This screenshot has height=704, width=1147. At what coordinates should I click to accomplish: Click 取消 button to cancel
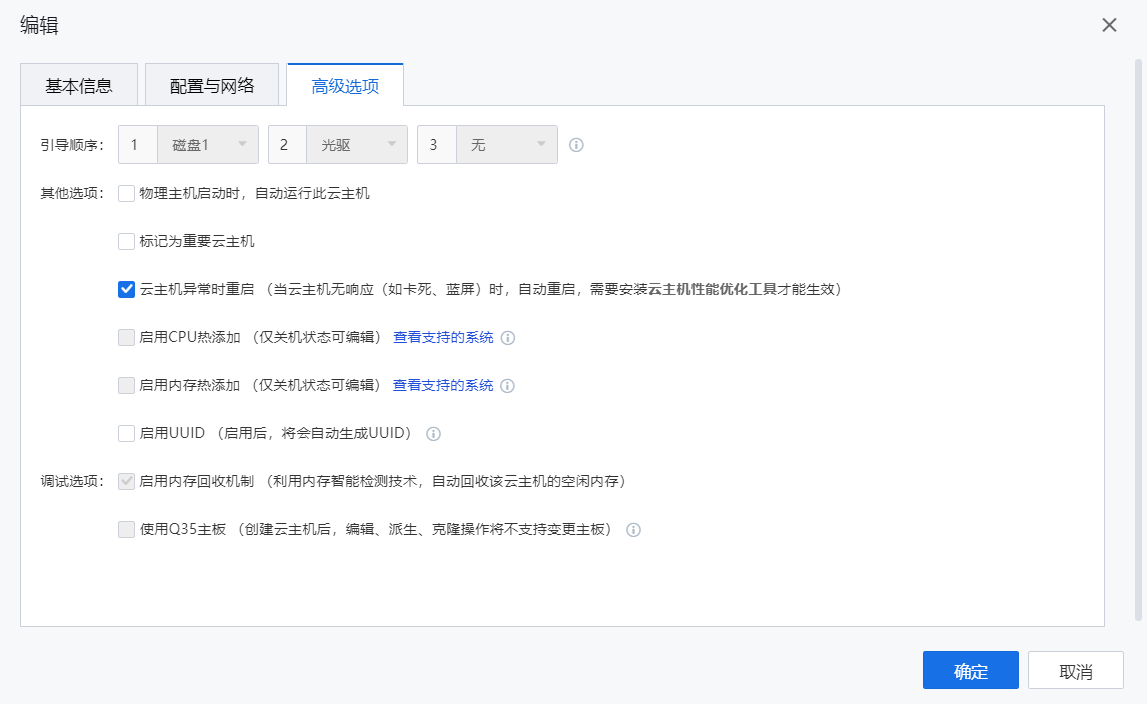coord(1076,671)
